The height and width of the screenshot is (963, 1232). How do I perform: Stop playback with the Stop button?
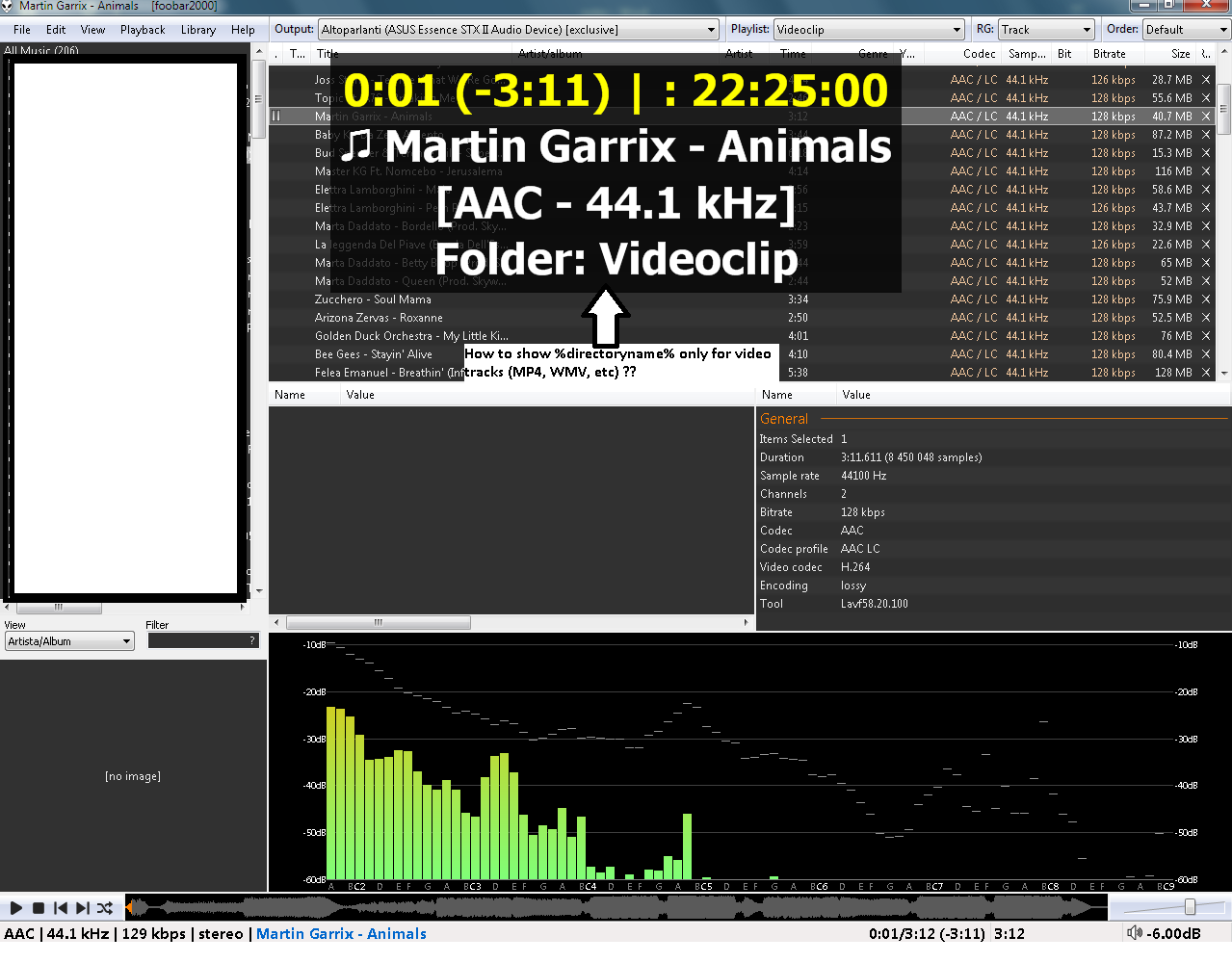click(x=39, y=908)
